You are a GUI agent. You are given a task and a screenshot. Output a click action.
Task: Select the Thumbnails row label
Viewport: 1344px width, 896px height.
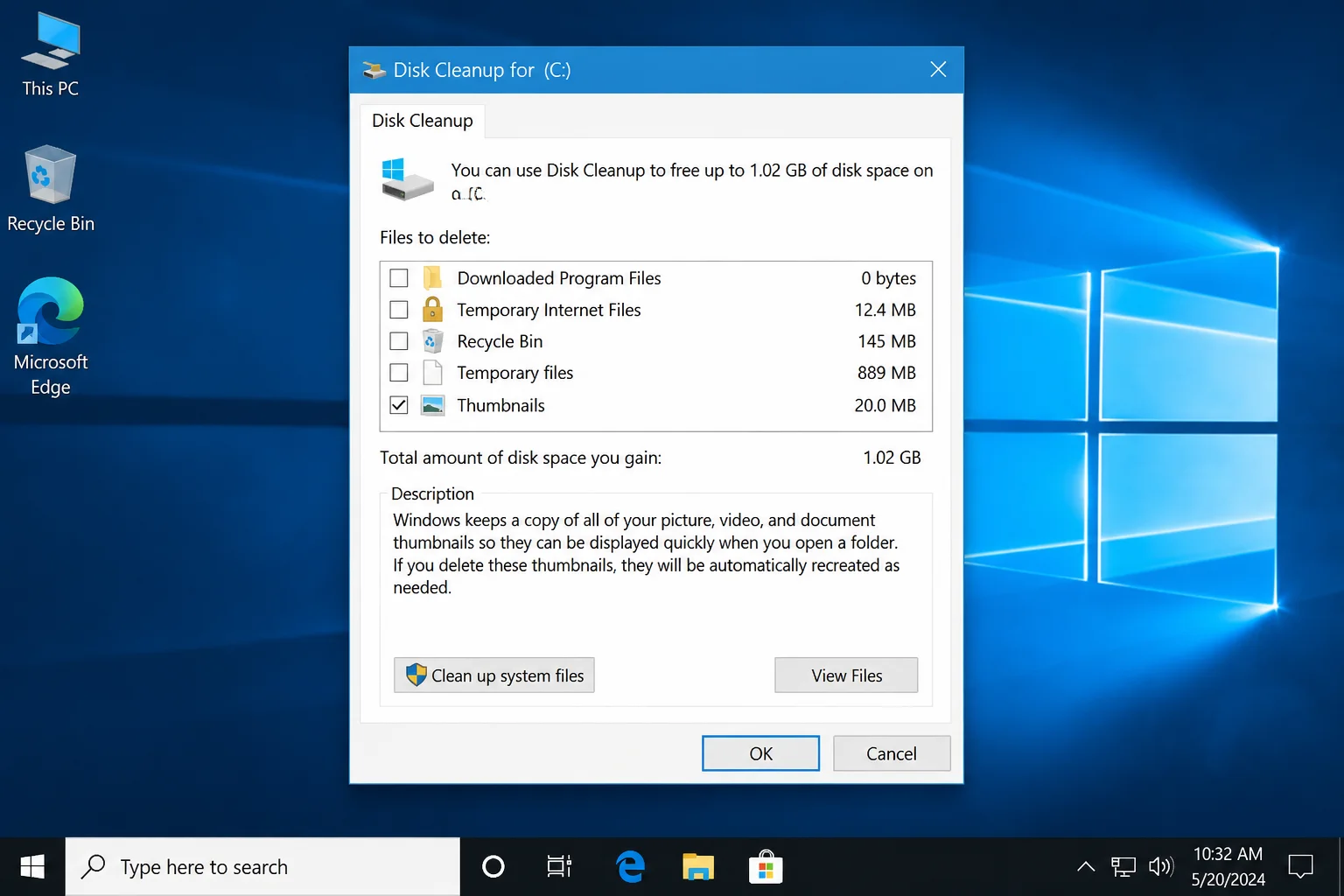(x=500, y=405)
